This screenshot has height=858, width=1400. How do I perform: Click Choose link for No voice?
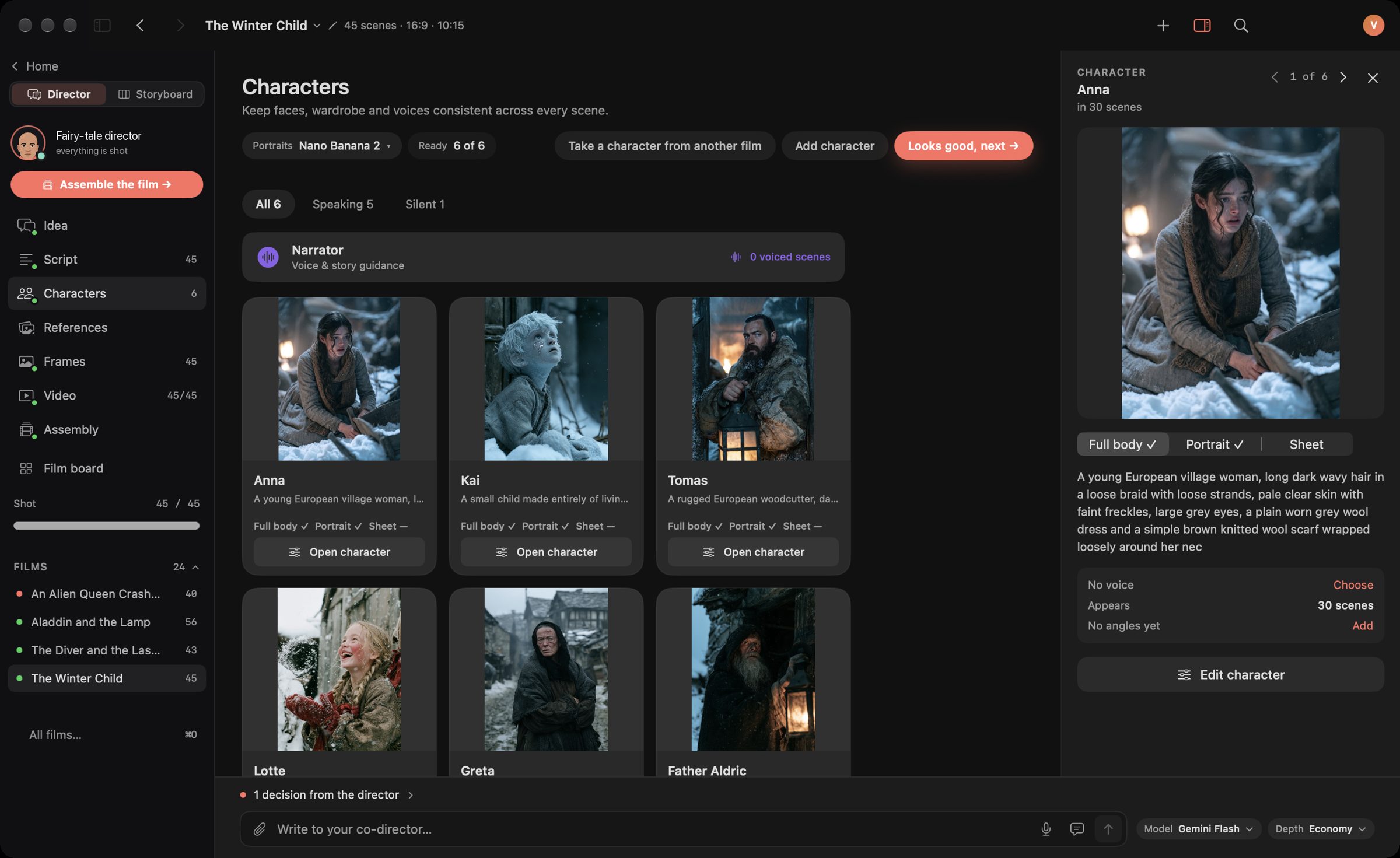pyautogui.click(x=1353, y=584)
